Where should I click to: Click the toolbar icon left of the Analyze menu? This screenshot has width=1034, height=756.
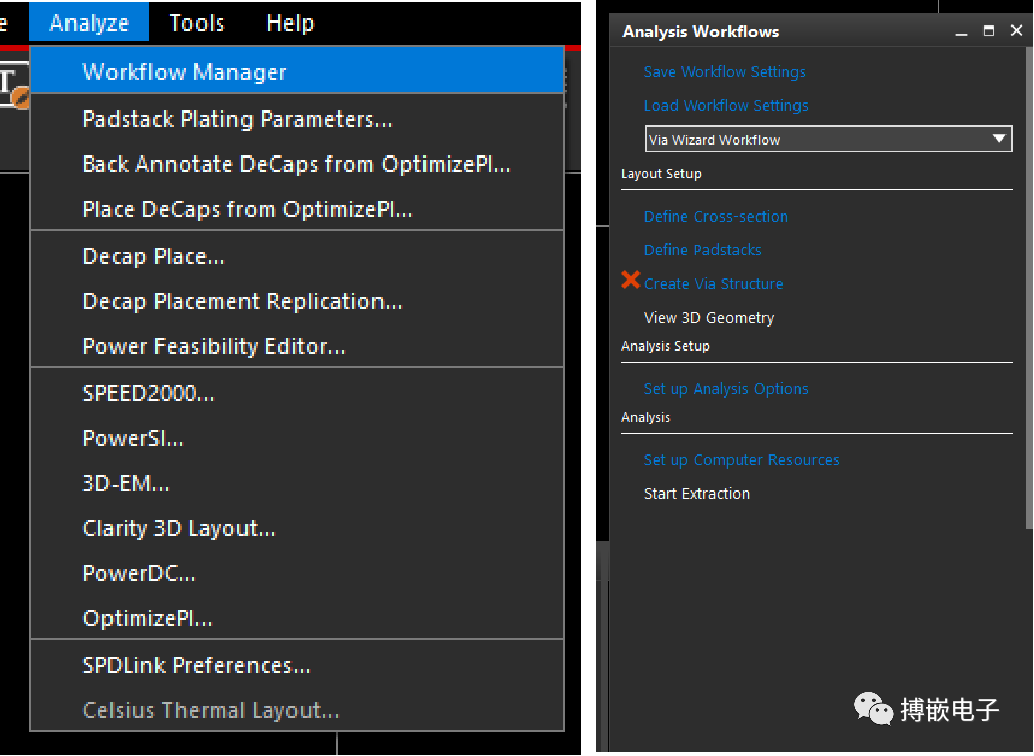click(x=13, y=86)
